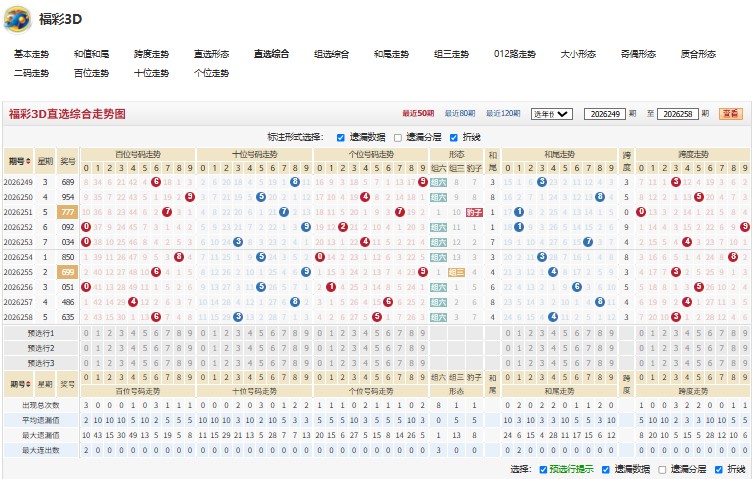Click blue ball 5 in row 2026250 十位 columns
This screenshot has width=753, height=479.
[261, 197]
